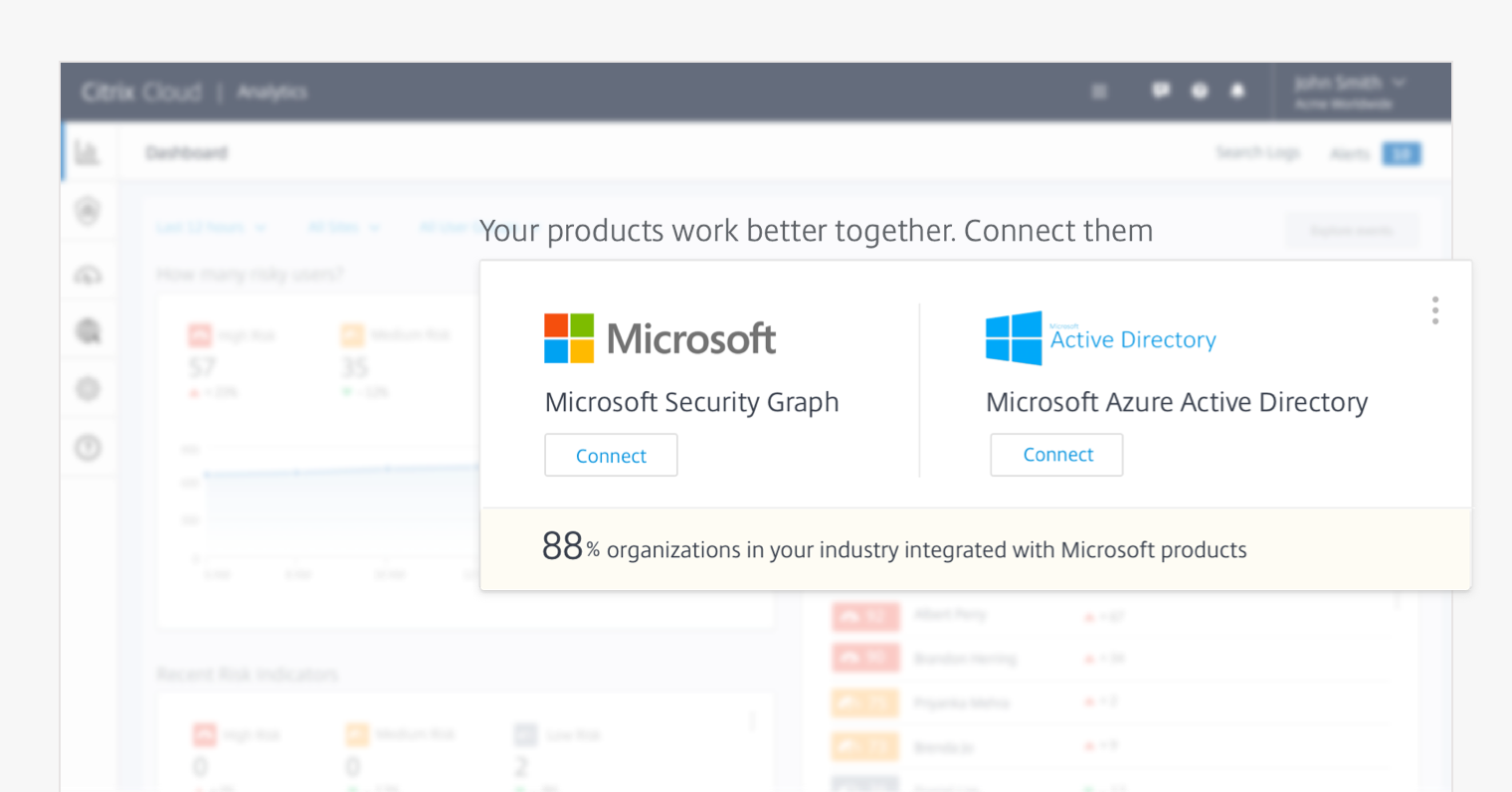The image size is (1512, 792).
Task: Click the Microsoft four-square logo
Action: tap(569, 338)
